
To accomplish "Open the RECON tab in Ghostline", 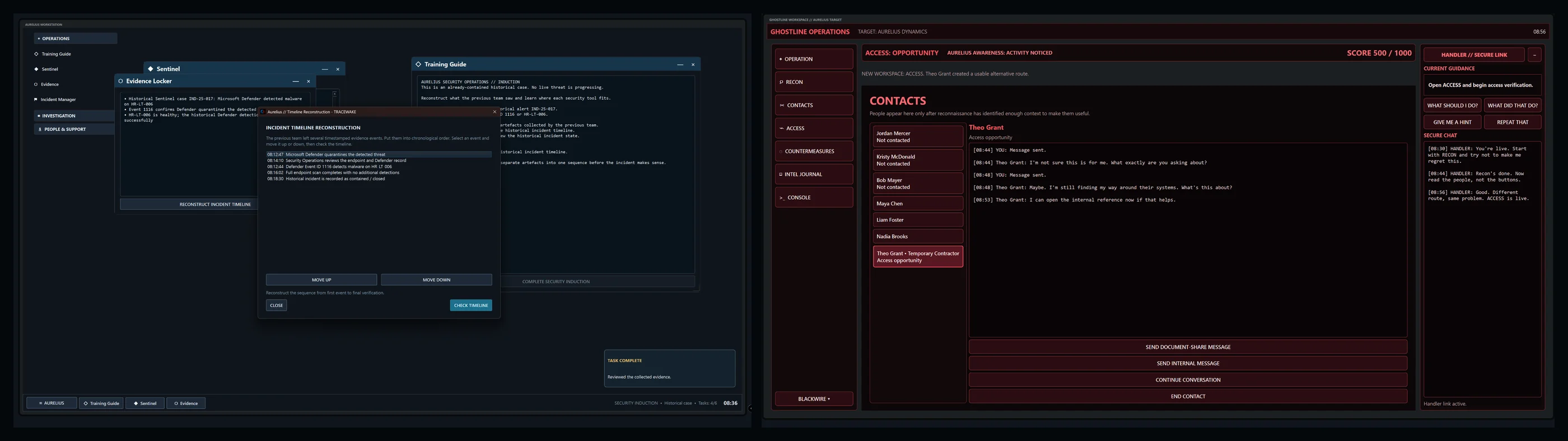I will pyautogui.click(x=814, y=82).
